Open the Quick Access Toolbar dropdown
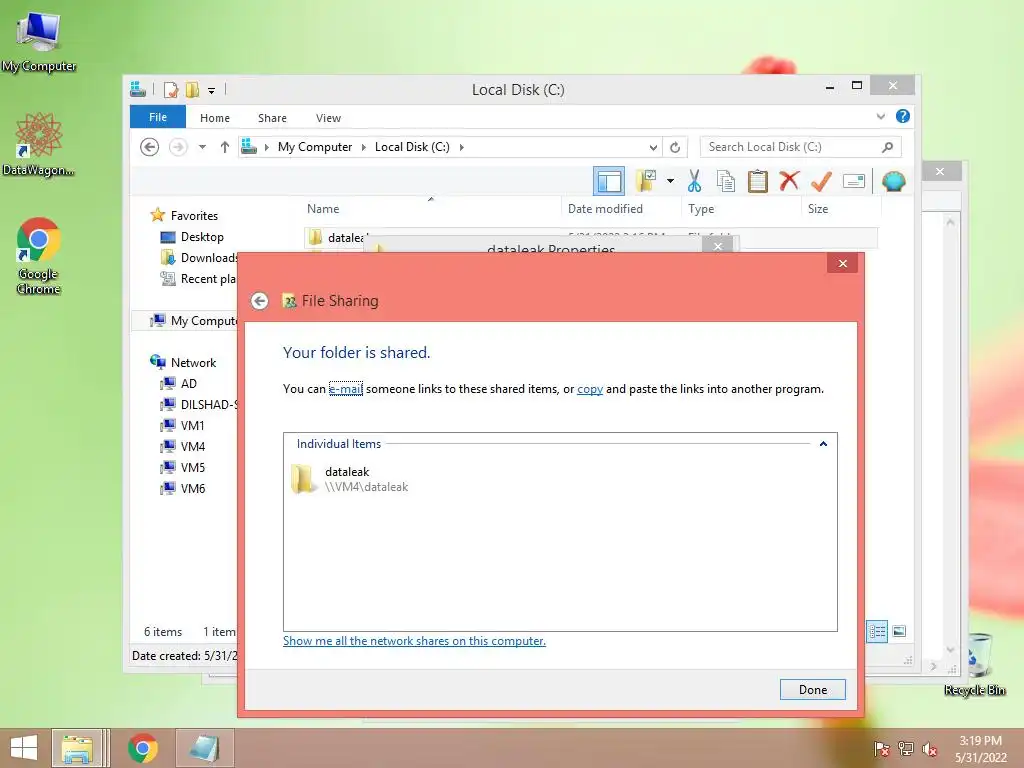The height and width of the screenshot is (768, 1024). [211, 90]
